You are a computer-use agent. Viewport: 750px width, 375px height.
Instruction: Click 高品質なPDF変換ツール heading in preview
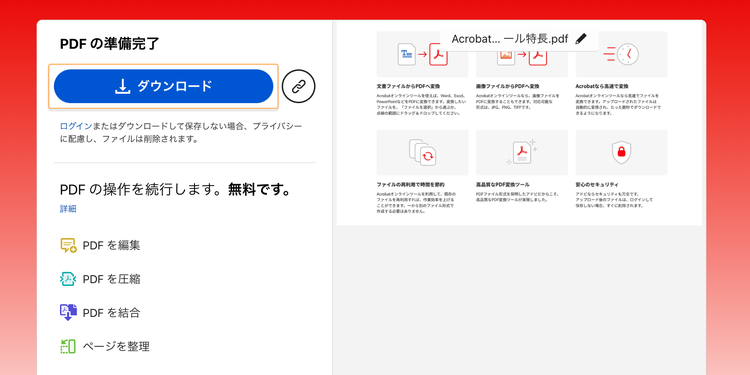[x=503, y=185]
